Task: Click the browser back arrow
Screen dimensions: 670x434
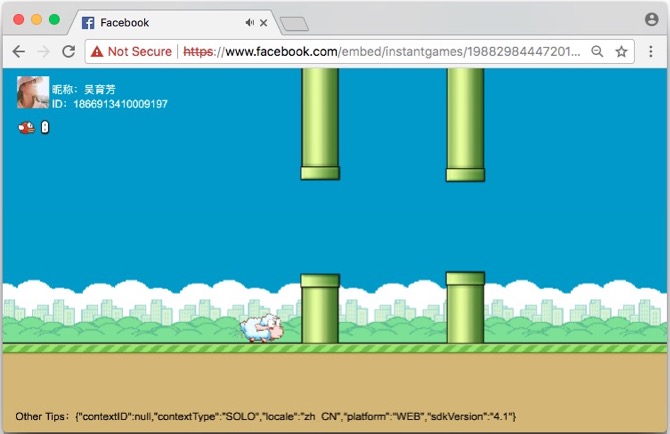Action: [19, 52]
